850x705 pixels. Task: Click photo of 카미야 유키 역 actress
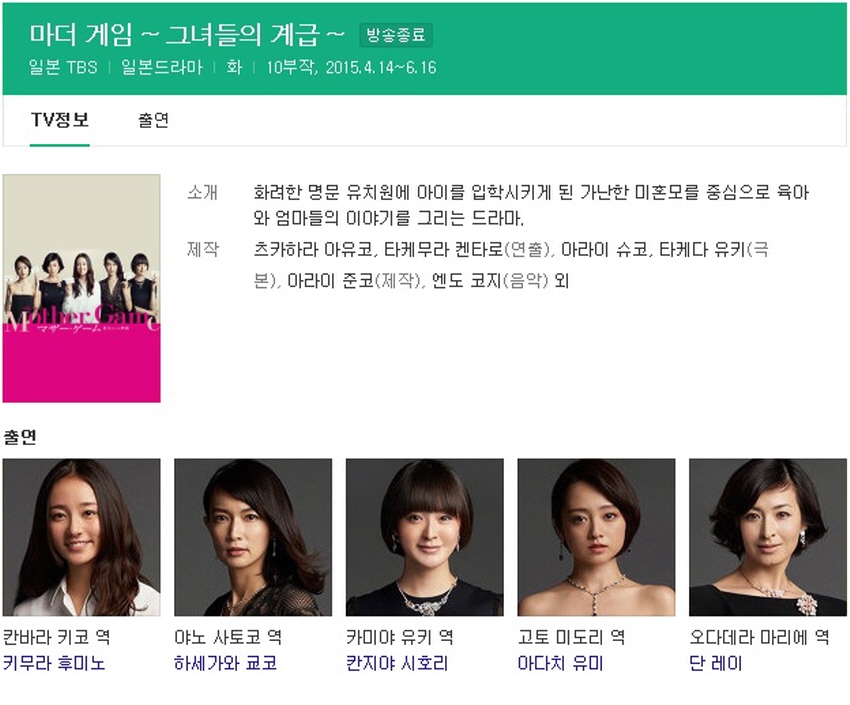point(424,537)
